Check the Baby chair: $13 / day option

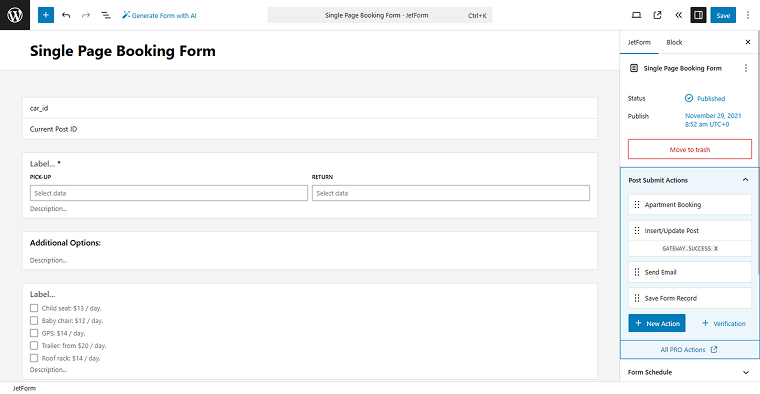(x=34, y=320)
